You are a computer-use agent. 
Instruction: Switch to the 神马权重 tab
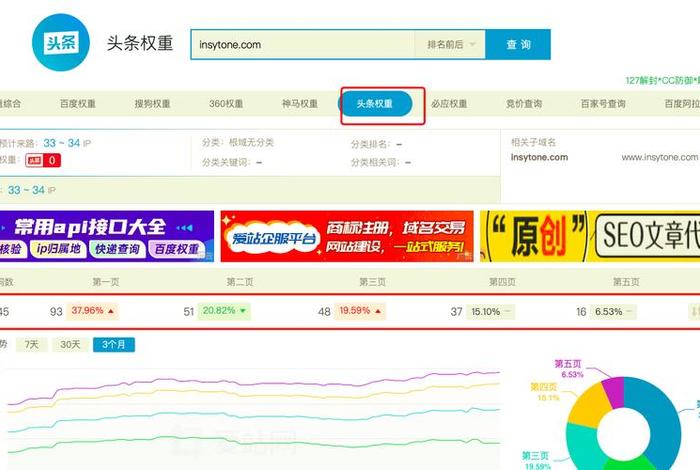[300, 104]
